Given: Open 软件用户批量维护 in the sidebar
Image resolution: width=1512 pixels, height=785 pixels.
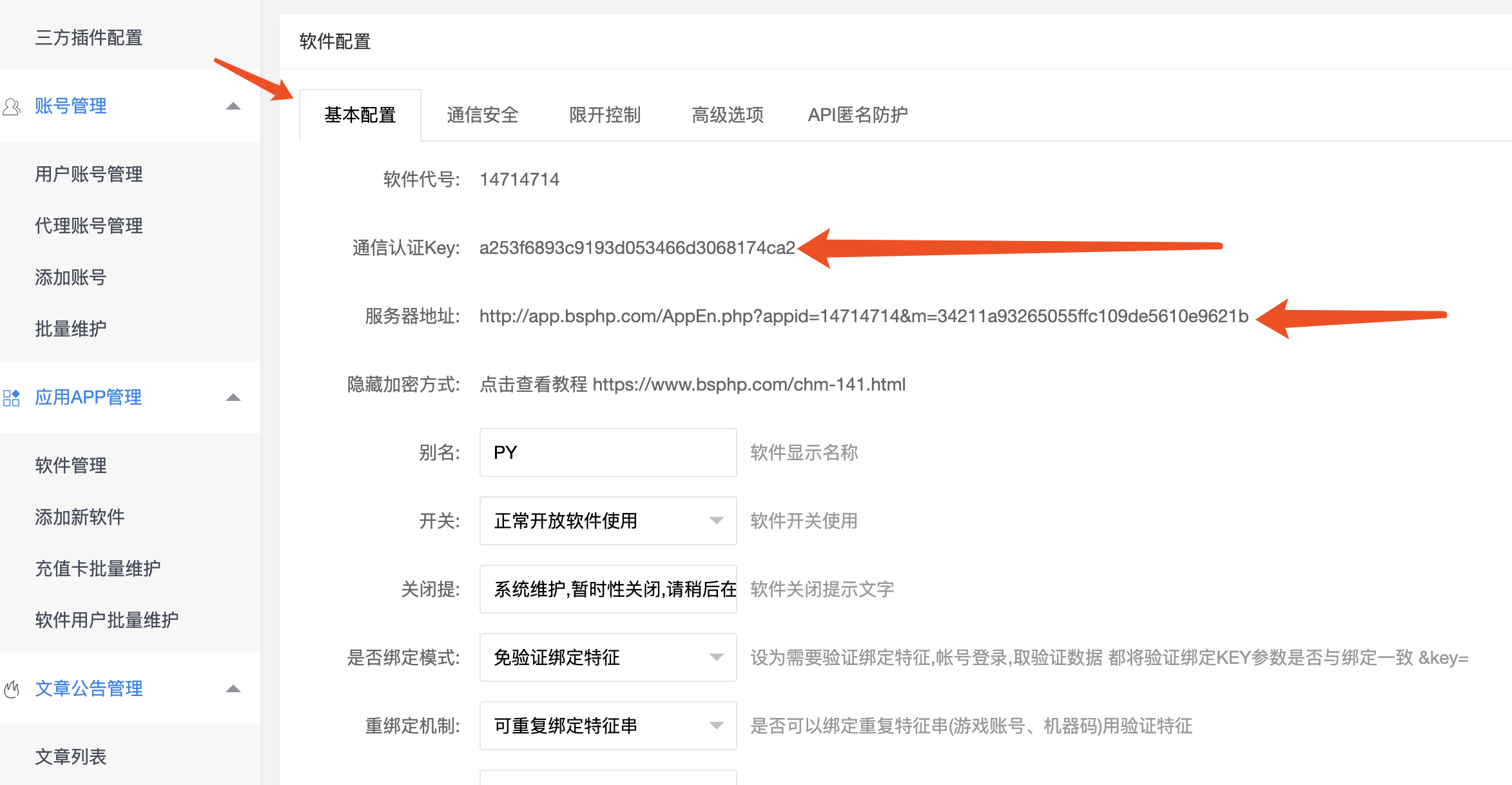Looking at the screenshot, I should tap(107, 621).
